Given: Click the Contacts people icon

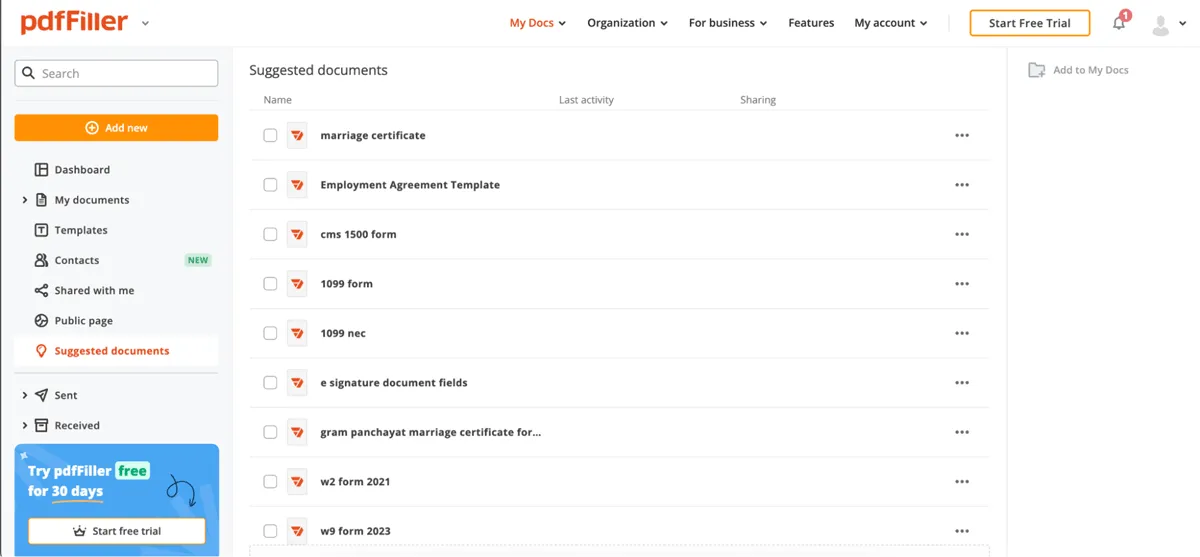Looking at the screenshot, I should point(41,260).
